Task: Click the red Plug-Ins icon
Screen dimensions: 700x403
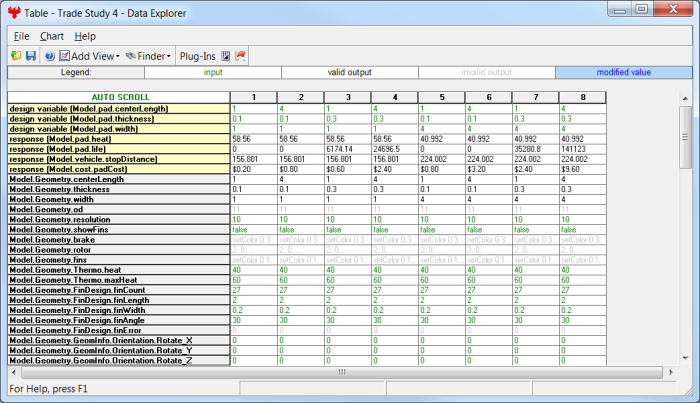Action: pos(240,56)
